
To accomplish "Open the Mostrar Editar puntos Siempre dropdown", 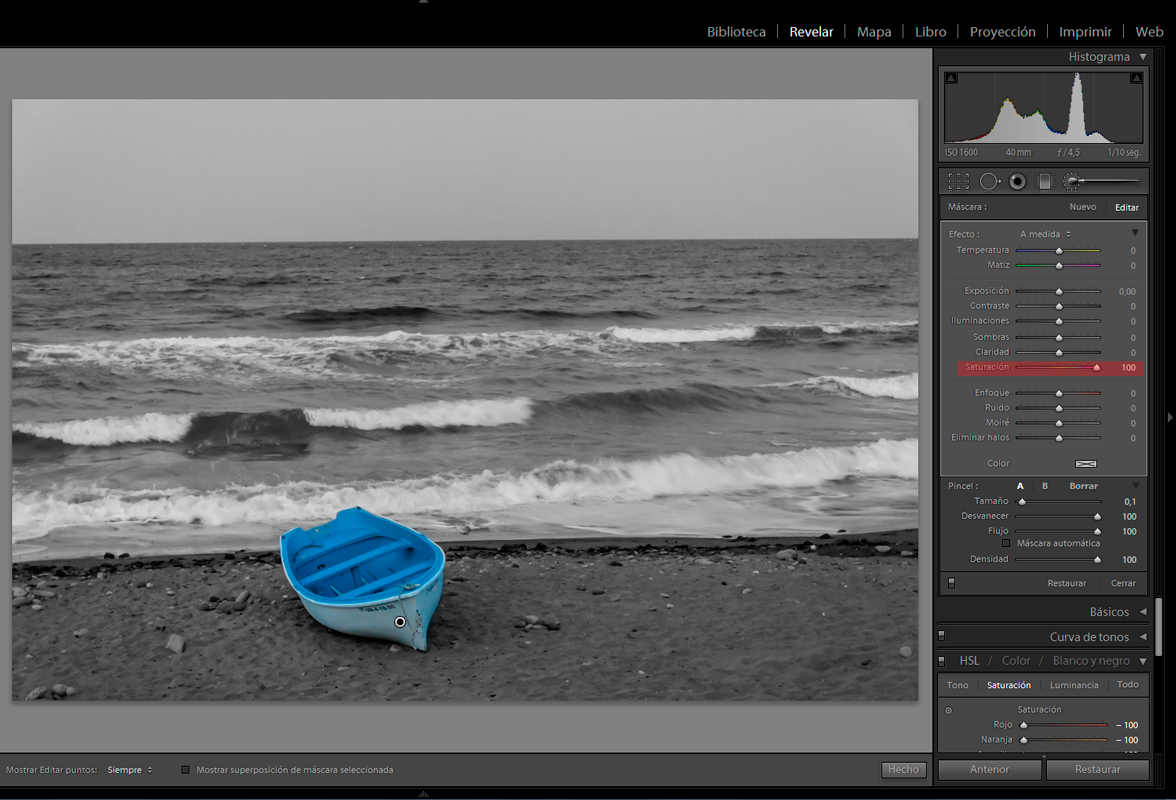I will 130,770.
